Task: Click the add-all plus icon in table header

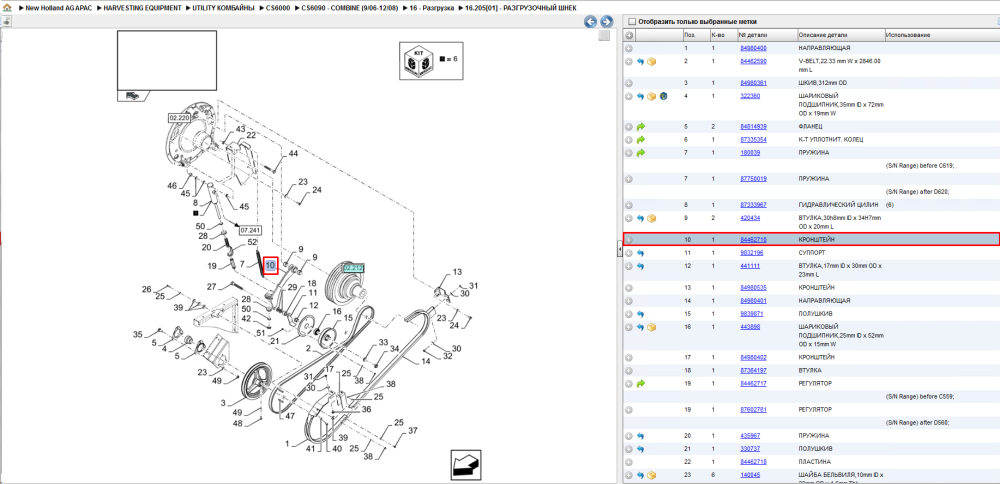Action: click(629, 35)
